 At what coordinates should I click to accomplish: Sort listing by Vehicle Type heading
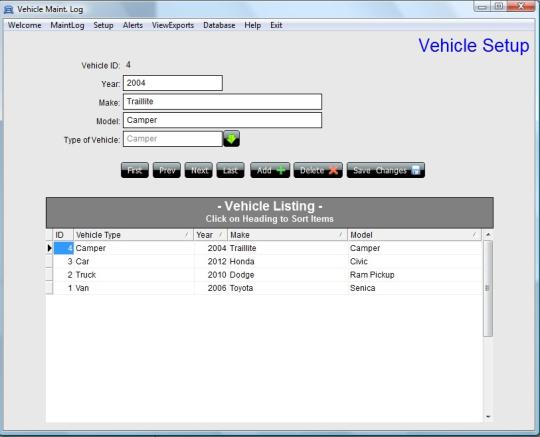[x=133, y=235]
